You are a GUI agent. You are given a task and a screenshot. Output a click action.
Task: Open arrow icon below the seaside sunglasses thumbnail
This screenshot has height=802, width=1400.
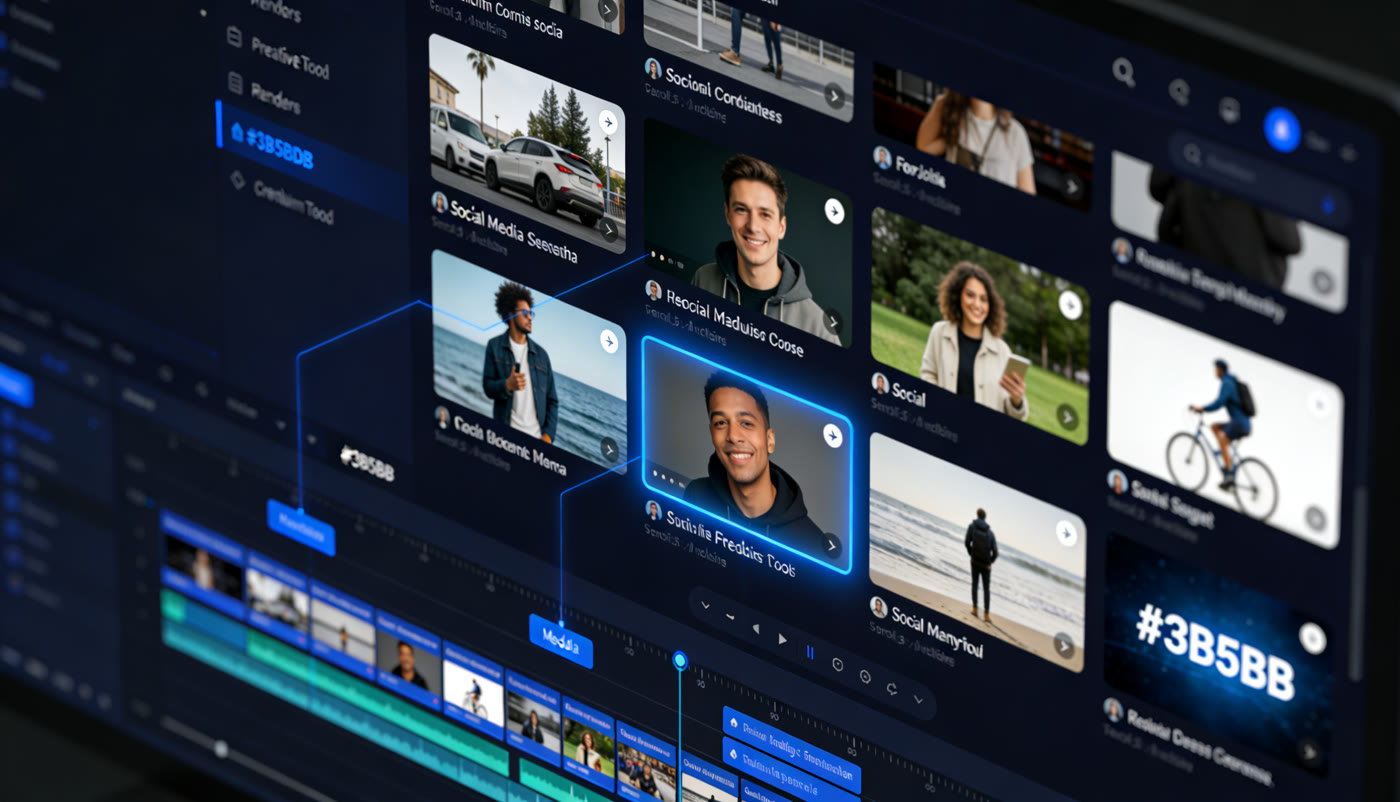609,449
